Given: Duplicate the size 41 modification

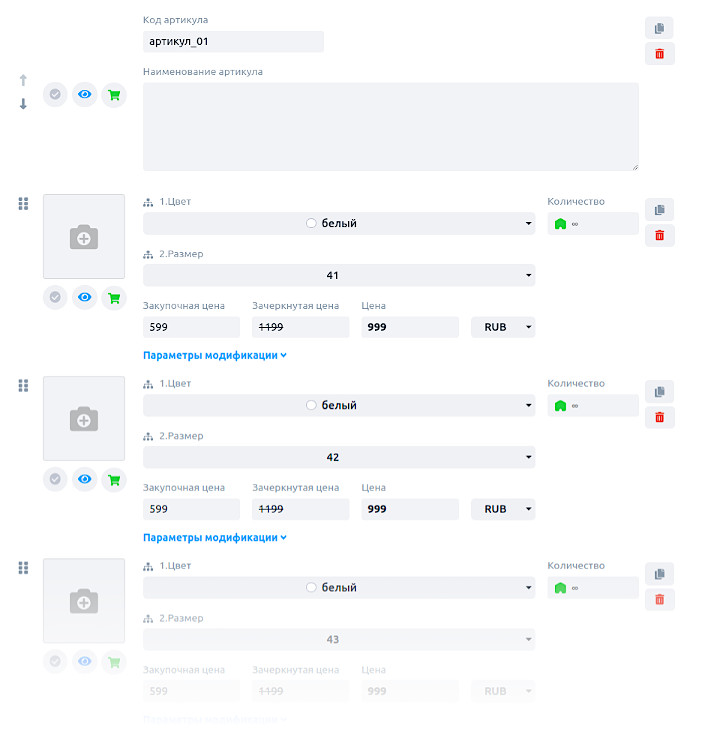Looking at the screenshot, I should point(659,210).
